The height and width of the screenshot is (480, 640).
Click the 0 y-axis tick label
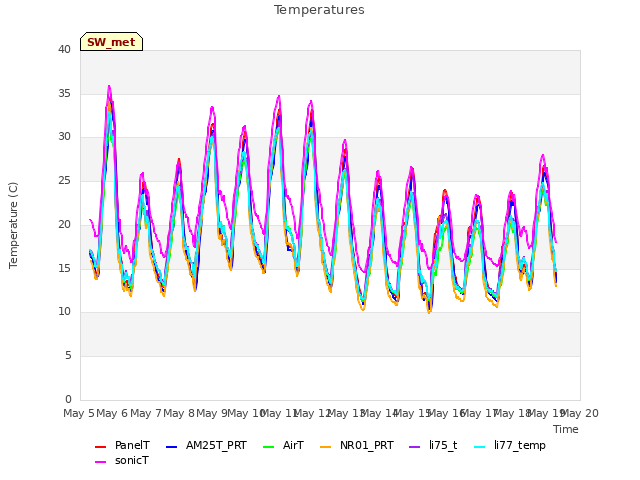pyautogui.click(x=68, y=399)
